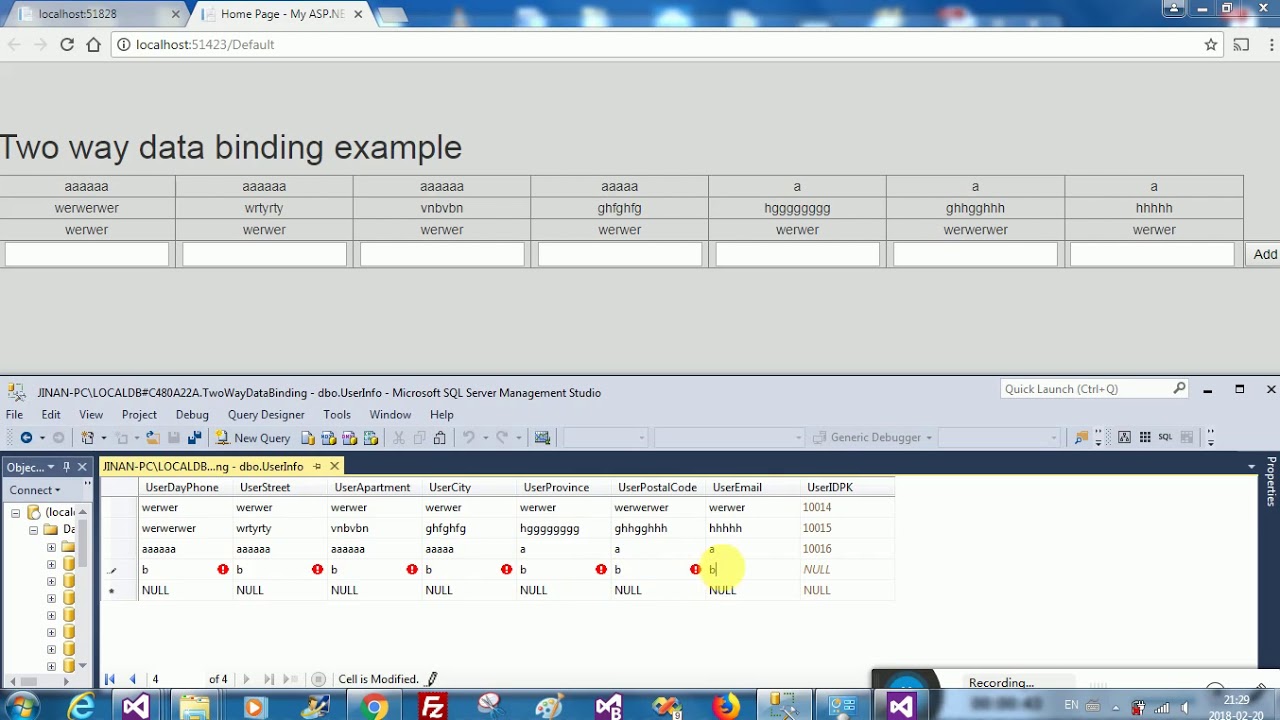The height and width of the screenshot is (720, 1280).
Task: Open the Project menu in SSMS
Action: [x=139, y=414]
